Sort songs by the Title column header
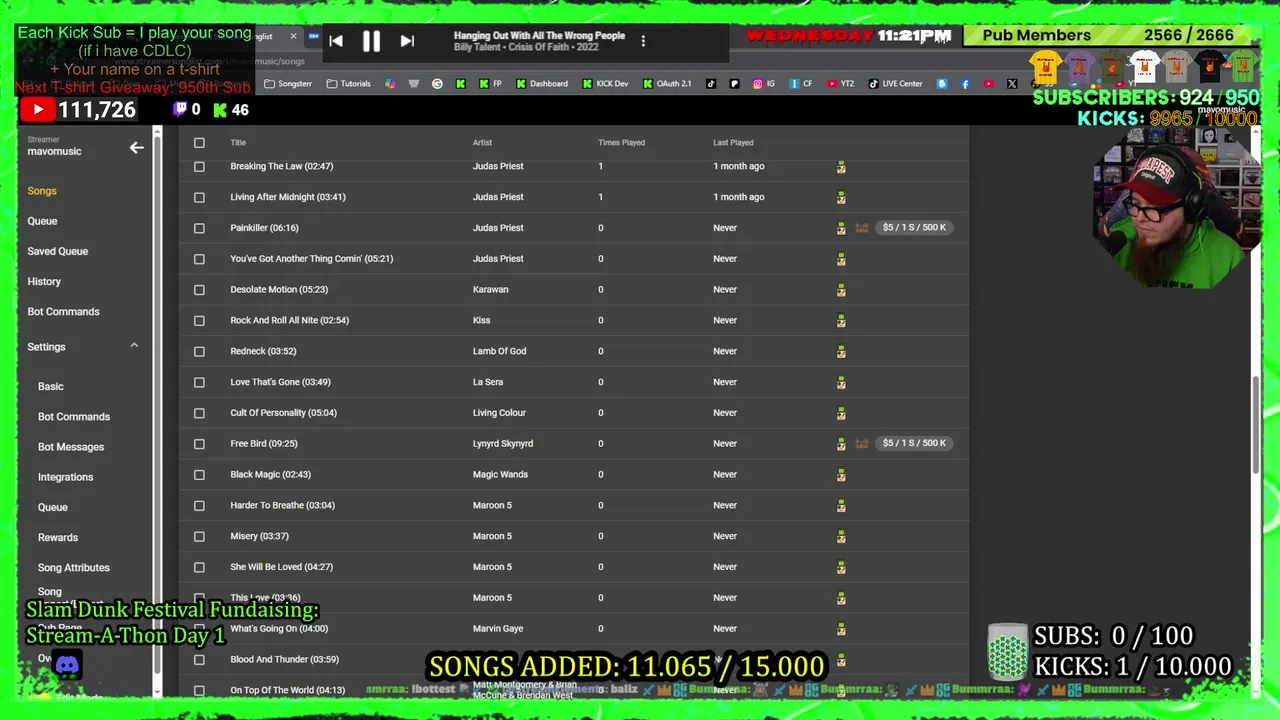The image size is (1280, 720). 238,143
